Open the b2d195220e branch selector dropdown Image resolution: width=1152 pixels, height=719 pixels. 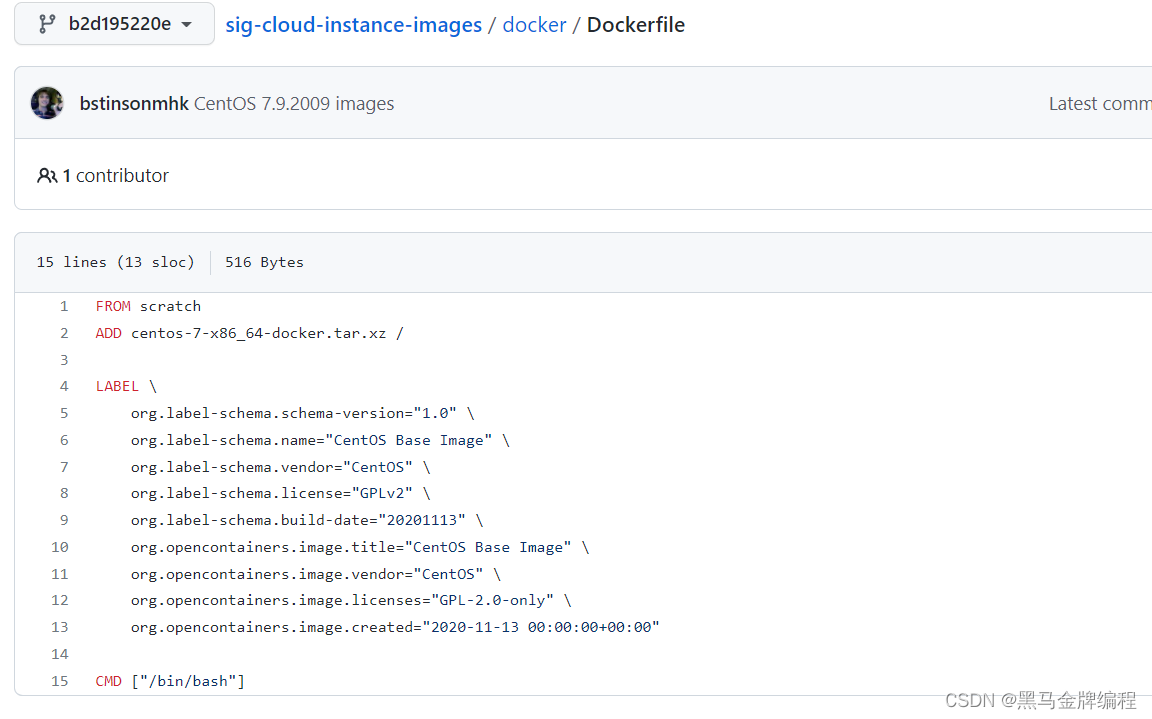[x=115, y=24]
